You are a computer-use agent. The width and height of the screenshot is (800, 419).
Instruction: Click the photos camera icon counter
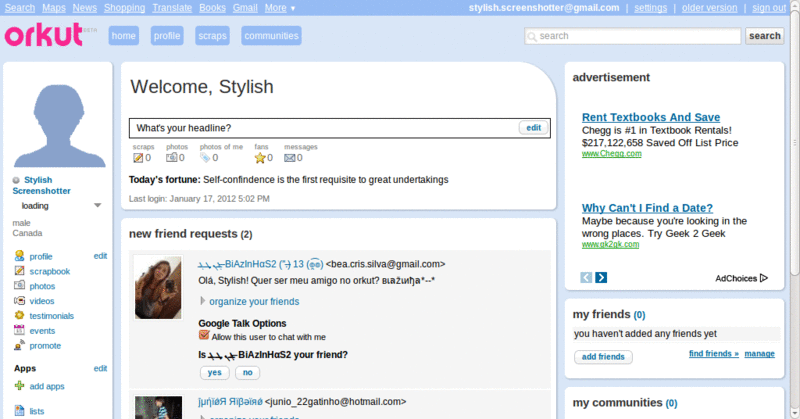[171, 158]
